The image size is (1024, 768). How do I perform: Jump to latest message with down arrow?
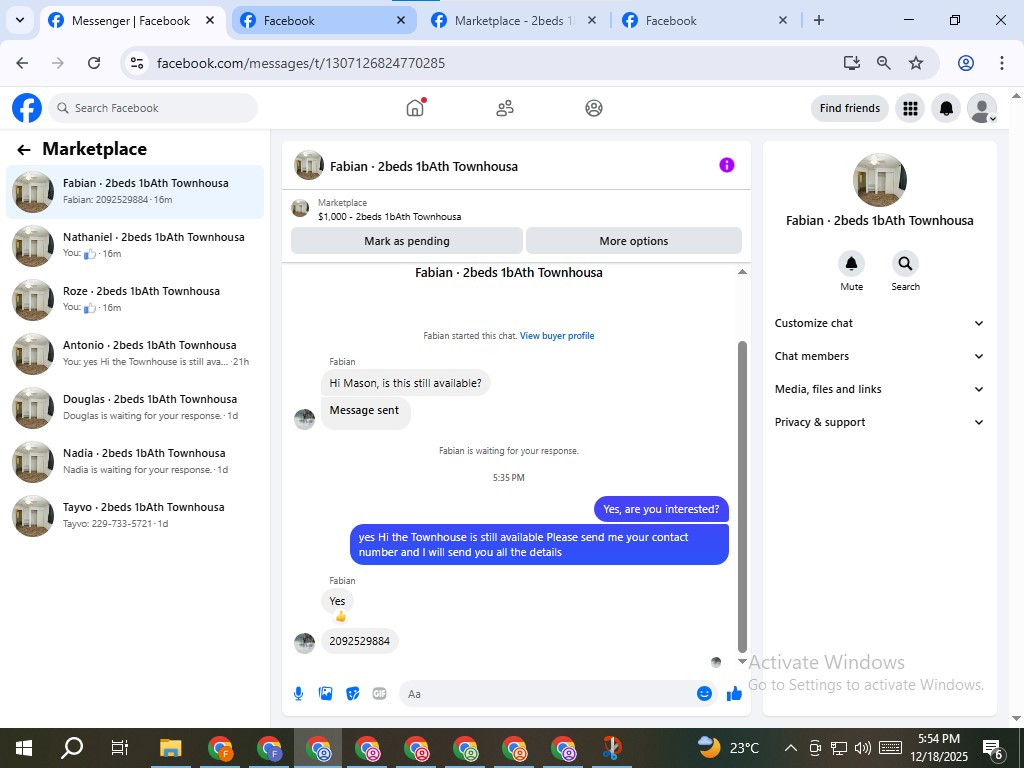click(742, 662)
